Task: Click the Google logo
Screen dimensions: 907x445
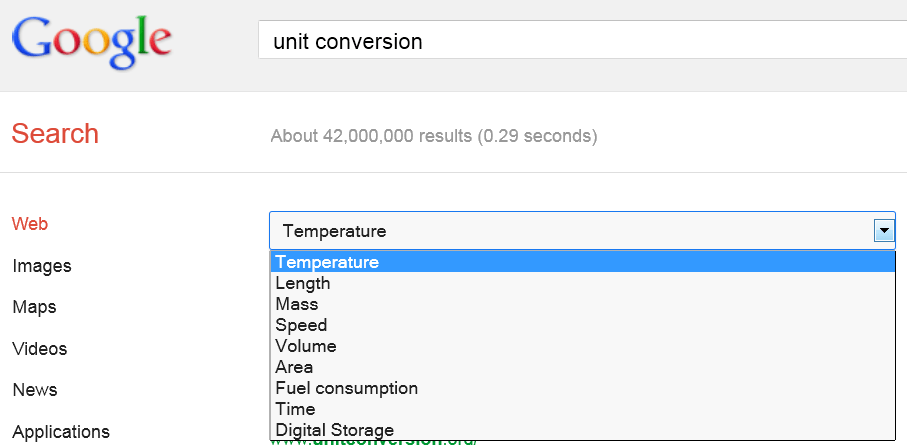Action: pyautogui.click(x=91, y=43)
